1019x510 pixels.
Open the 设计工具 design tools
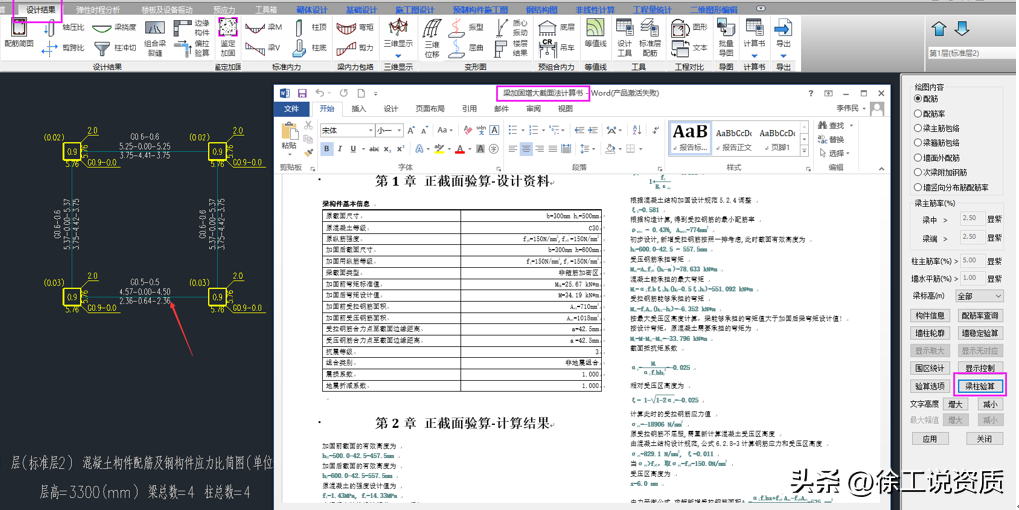625,38
